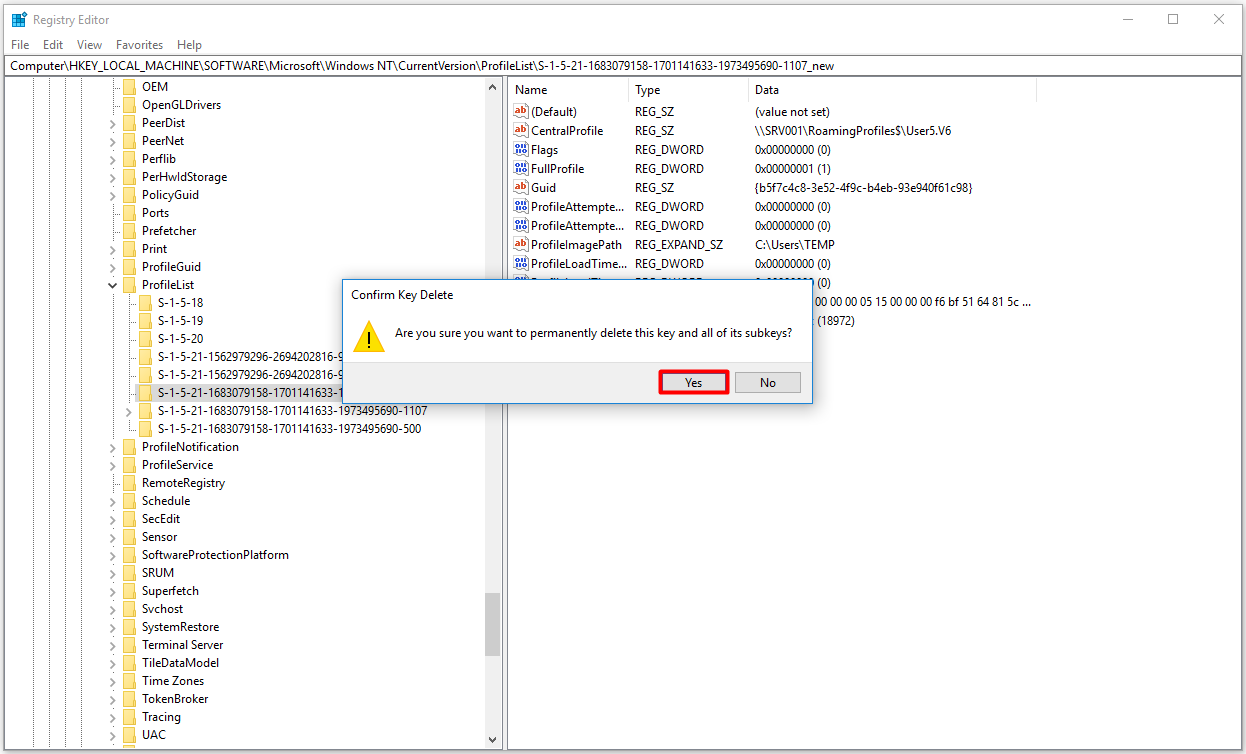Image resolution: width=1246 pixels, height=754 pixels.
Task: Click the Tracing folder icon
Action: [x=129, y=717]
